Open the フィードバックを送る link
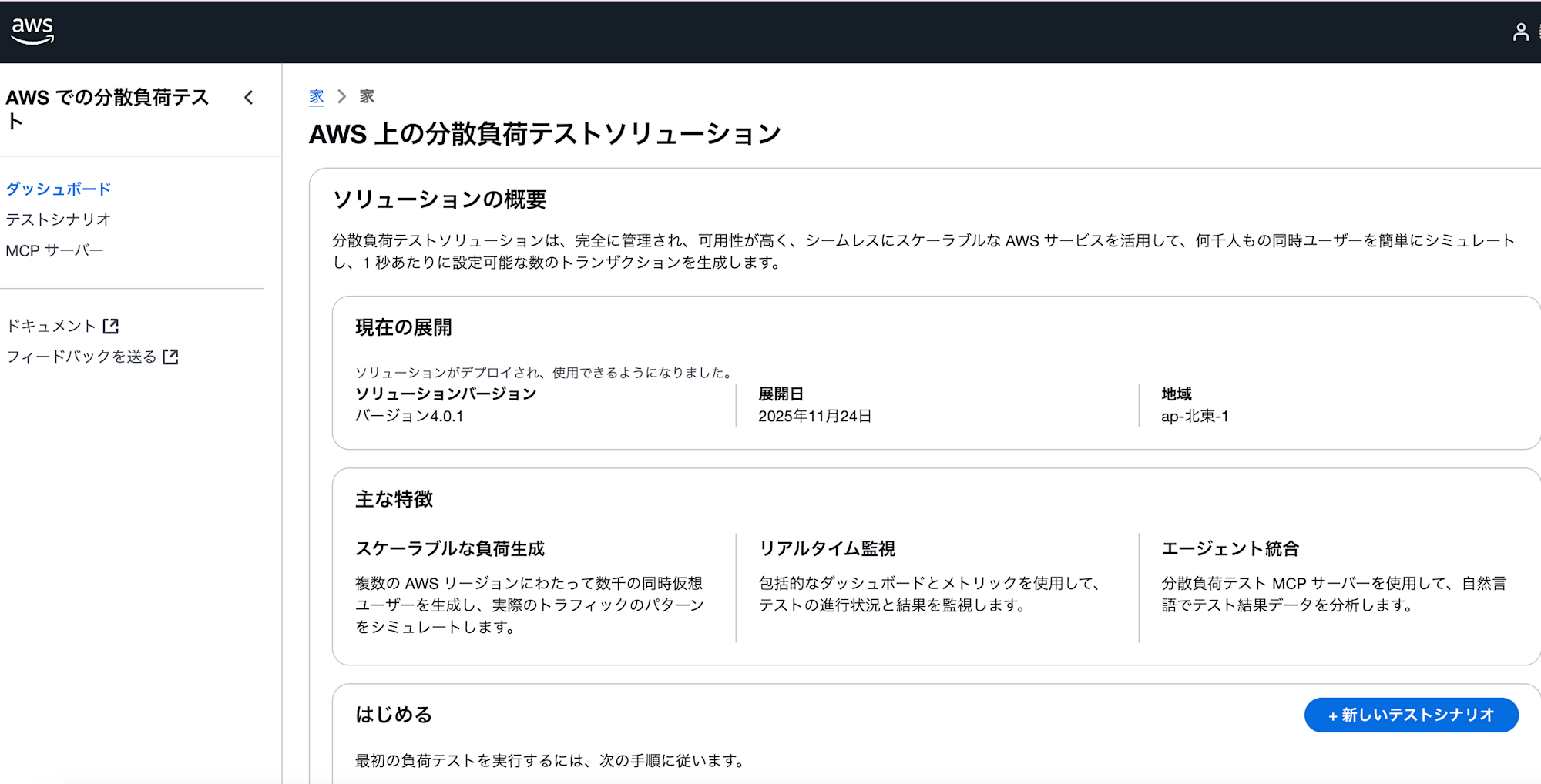This screenshot has height=784, width=1541. point(92,357)
